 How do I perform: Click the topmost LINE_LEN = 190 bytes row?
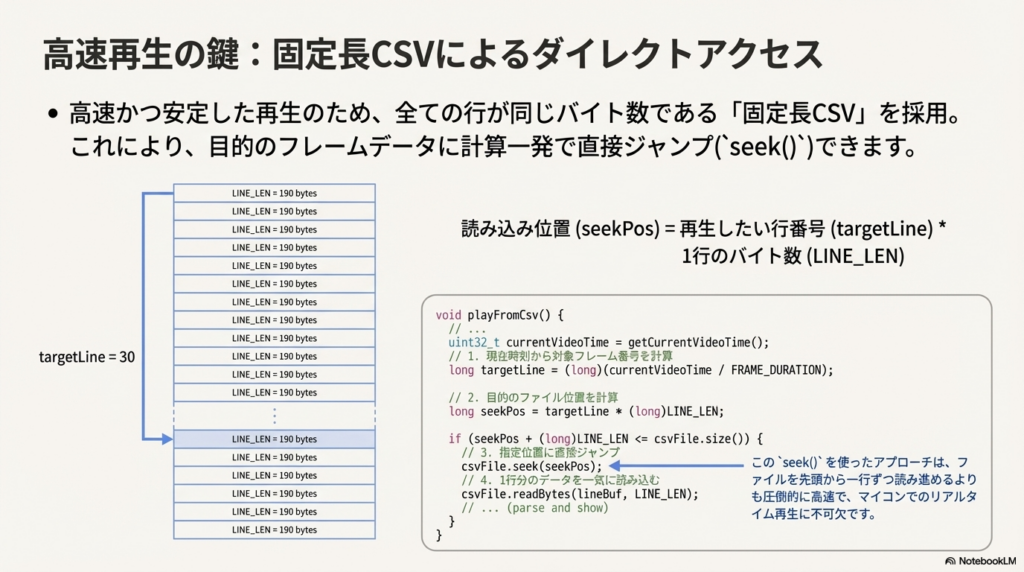tap(274, 193)
